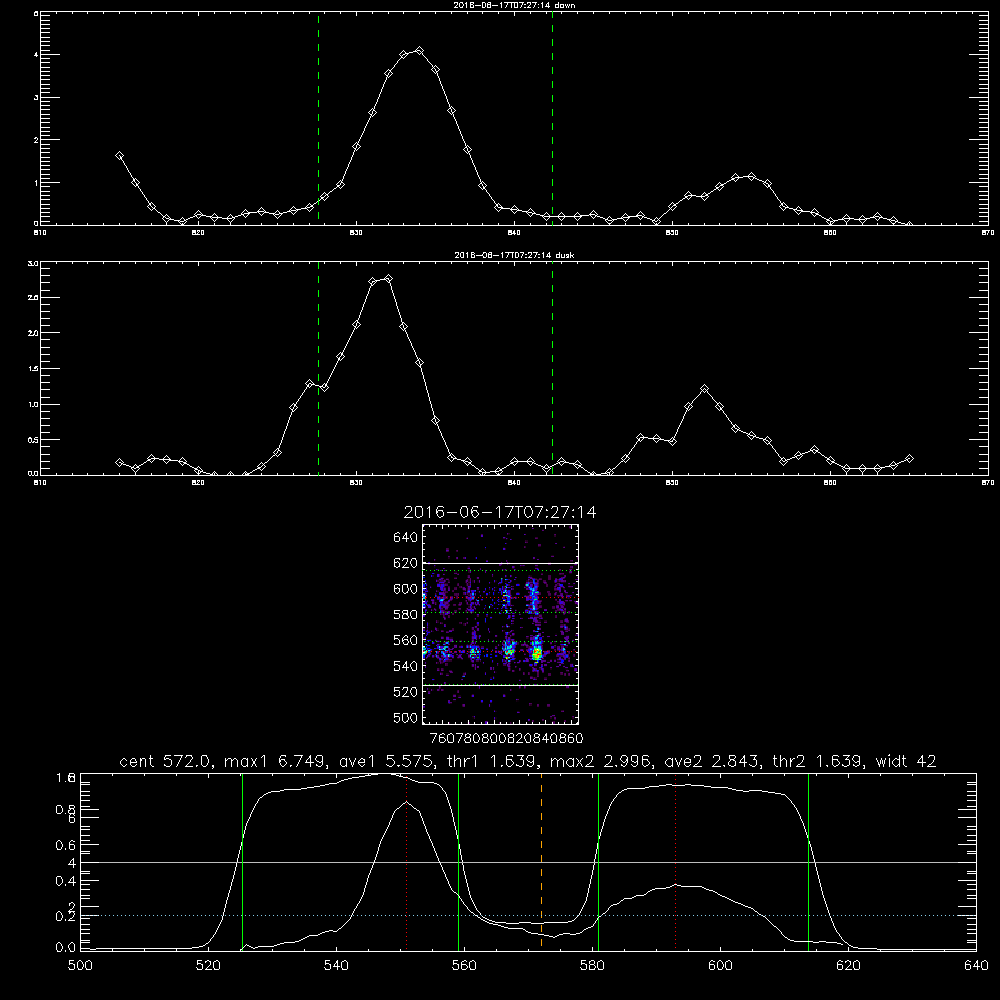Click the left green dashed line in dusk plot
The width and height of the screenshot is (1000, 1000).
coord(318,368)
